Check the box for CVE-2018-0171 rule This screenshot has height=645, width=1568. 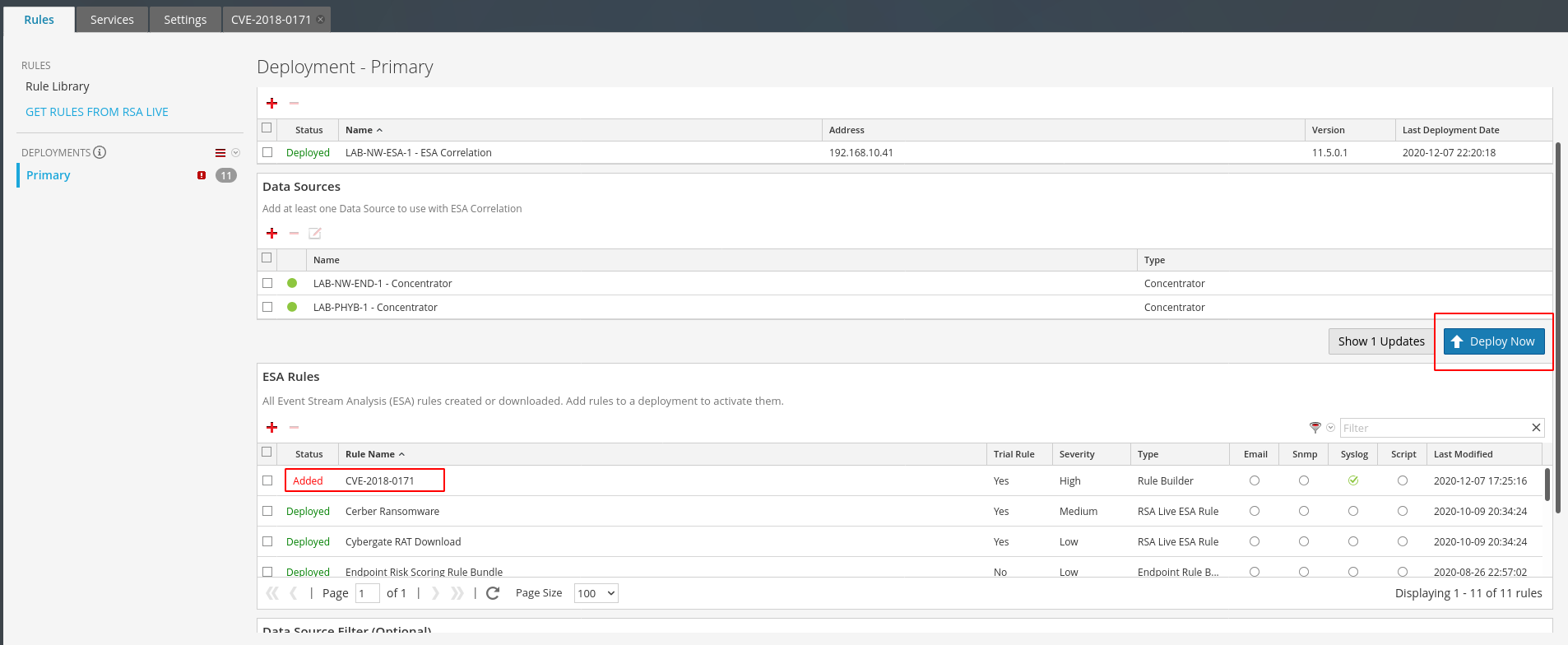267,480
